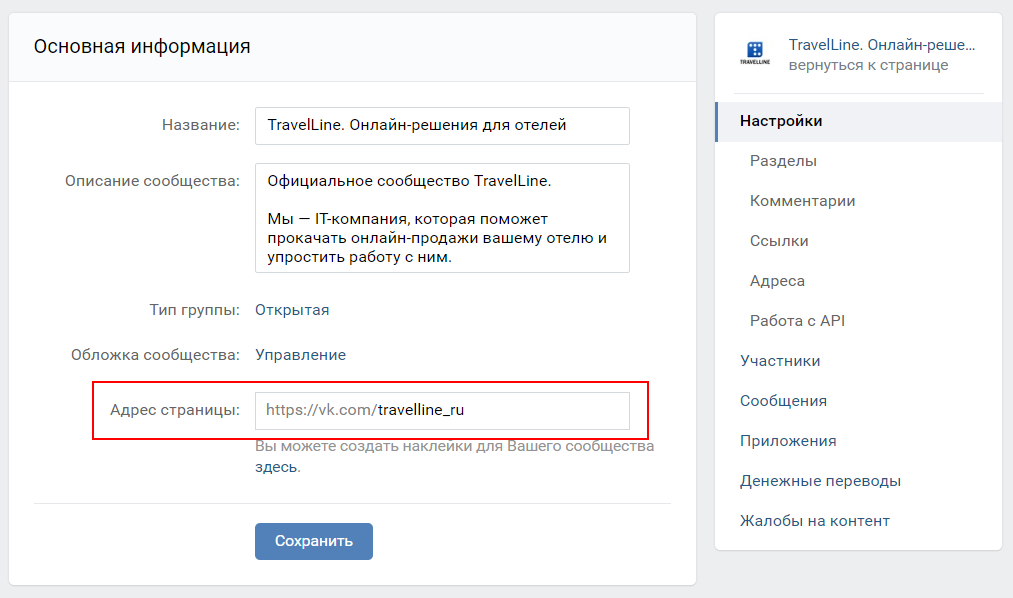This screenshot has width=1013, height=598.
Task: Go to Комментарии settings
Action: pyautogui.click(x=802, y=201)
